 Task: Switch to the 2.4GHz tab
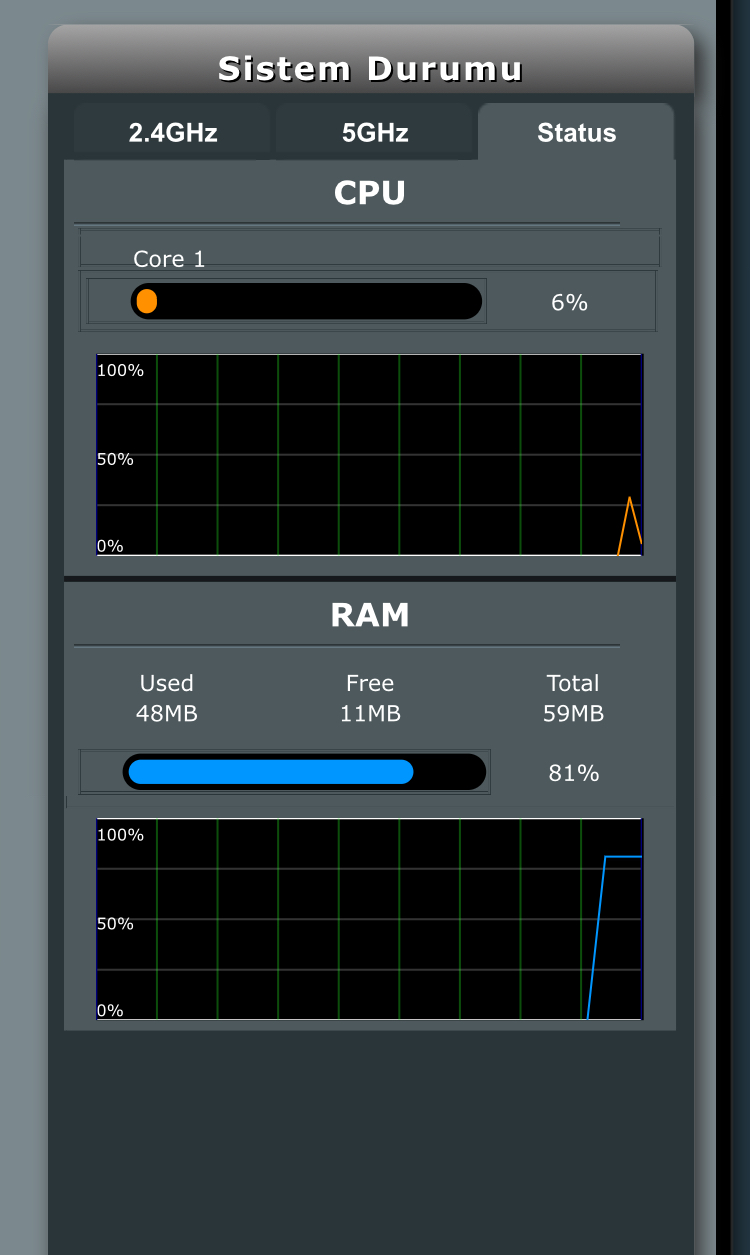tap(172, 132)
